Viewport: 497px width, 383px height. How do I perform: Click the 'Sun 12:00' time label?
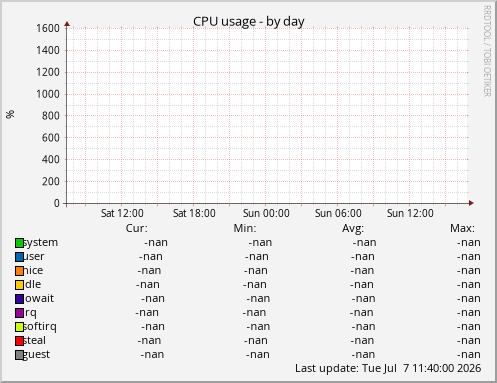[410, 213]
